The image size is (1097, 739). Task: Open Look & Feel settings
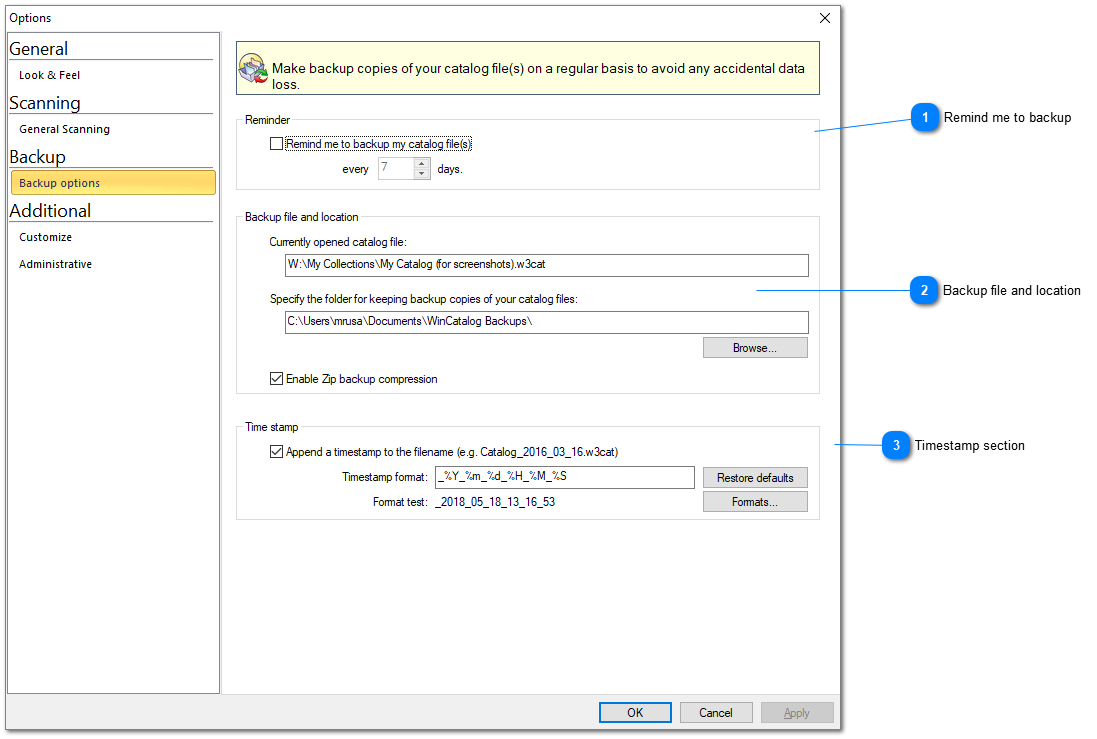coord(48,74)
